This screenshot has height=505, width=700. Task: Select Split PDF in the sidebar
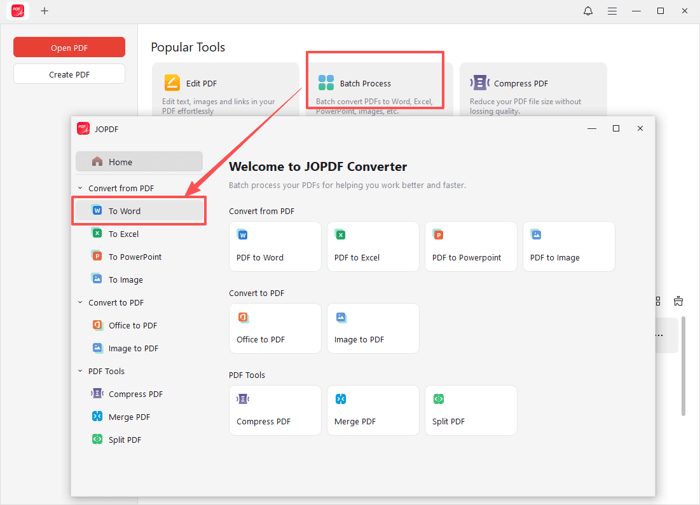click(x=139, y=440)
